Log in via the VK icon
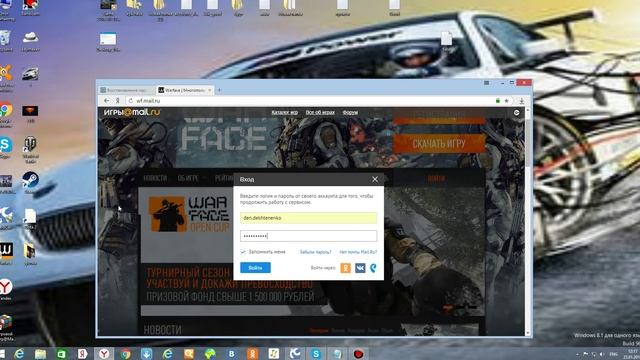The width and height of the screenshot is (640, 360). pos(360,268)
